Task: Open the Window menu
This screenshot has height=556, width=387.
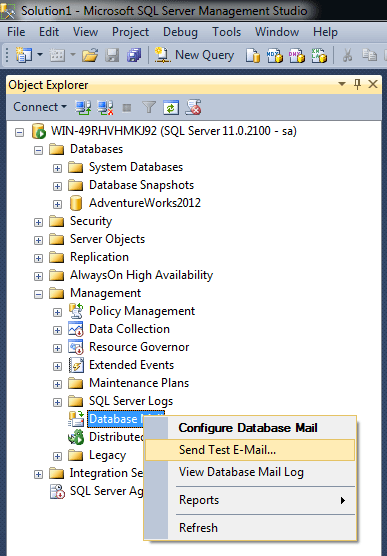Action: [277, 32]
